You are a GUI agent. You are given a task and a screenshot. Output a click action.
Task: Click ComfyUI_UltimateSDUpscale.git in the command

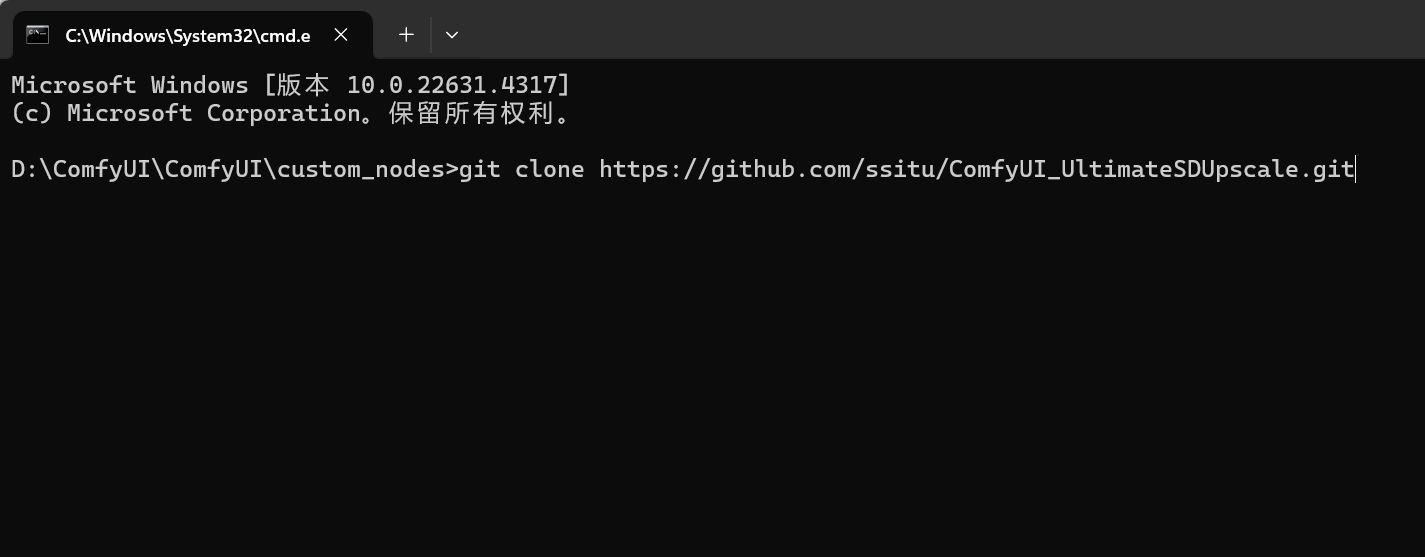click(1151, 169)
